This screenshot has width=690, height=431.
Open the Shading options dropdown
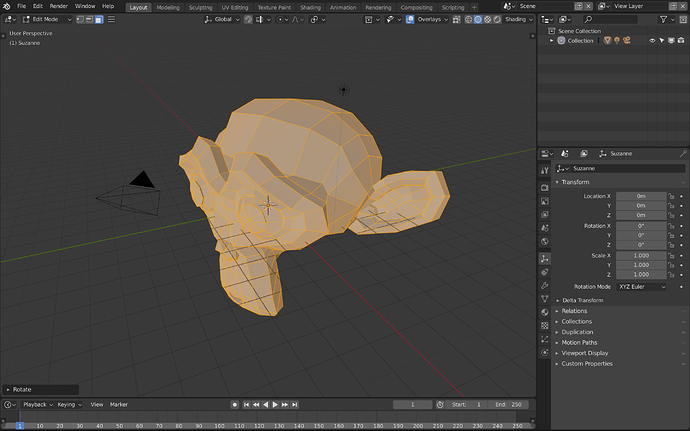[518, 19]
